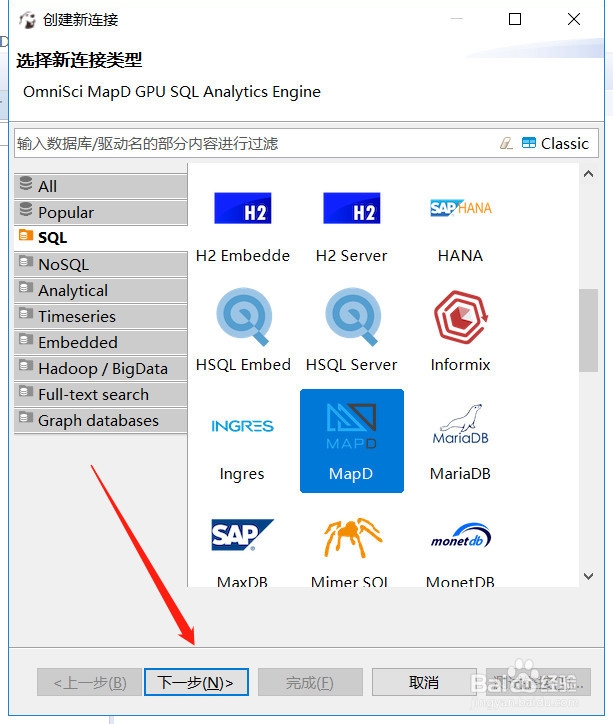The height and width of the screenshot is (724, 613).
Task: Click scroll down arrow of driver list
Action: pyautogui.click(x=589, y=576)
